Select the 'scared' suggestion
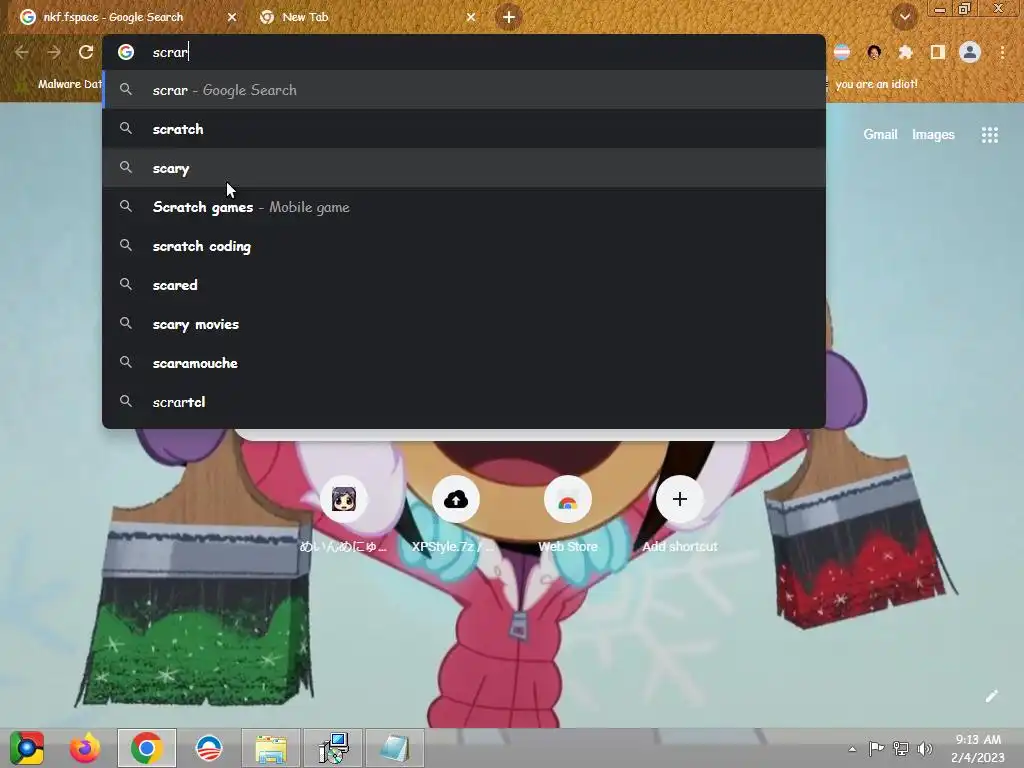Viewport: 1024px width, 768px height. (x=464, y=285)
